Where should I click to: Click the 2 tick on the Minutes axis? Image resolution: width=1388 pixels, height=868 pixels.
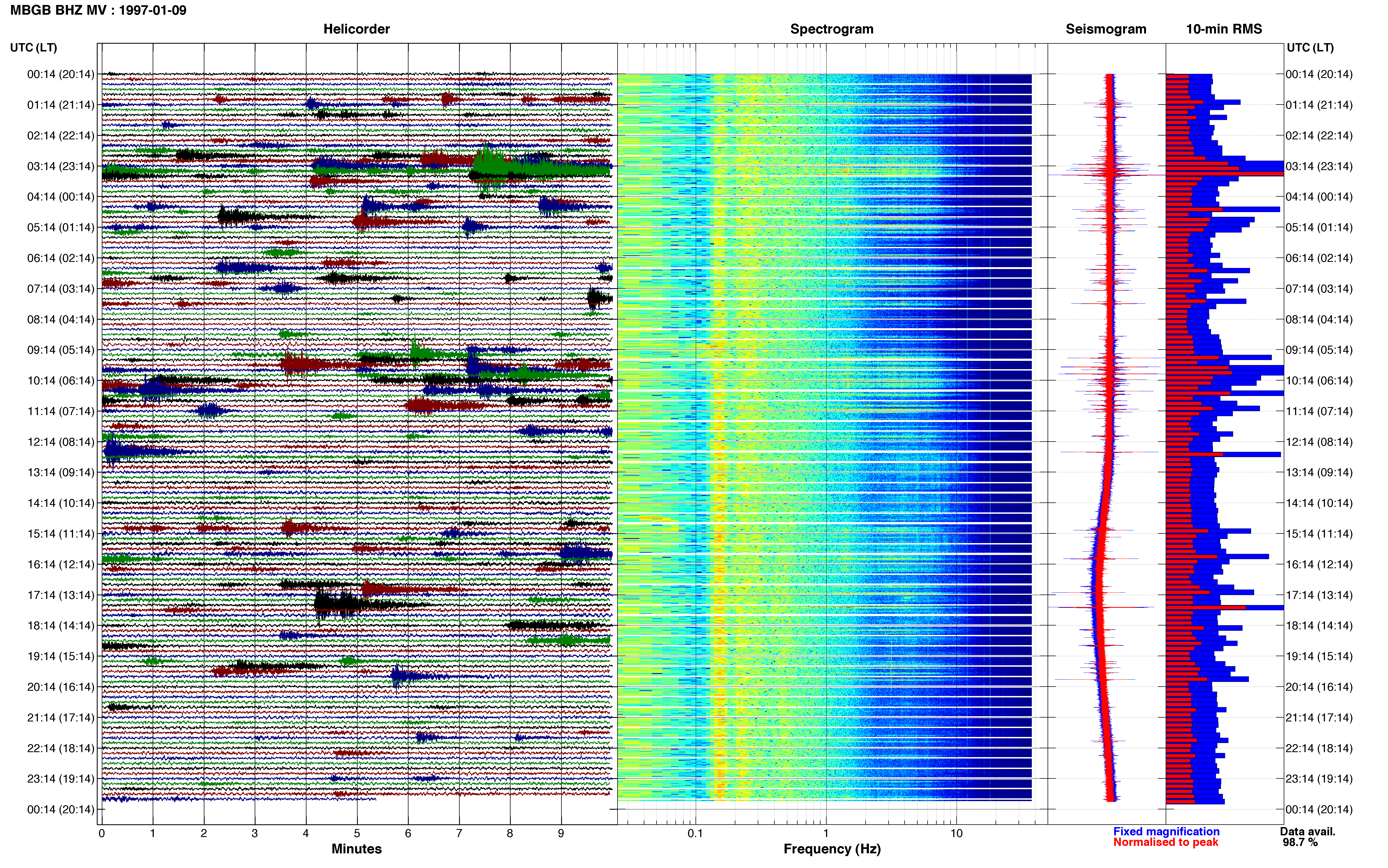(x=204, y=833)
